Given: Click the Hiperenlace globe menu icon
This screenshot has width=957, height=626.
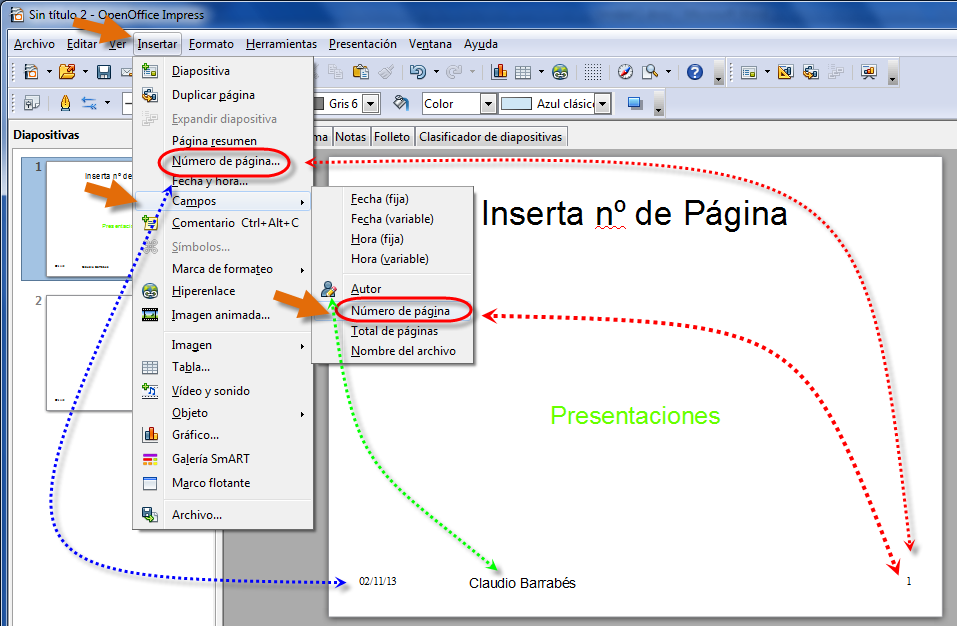Looking at the screenshot, I should (x=150, y=291).
